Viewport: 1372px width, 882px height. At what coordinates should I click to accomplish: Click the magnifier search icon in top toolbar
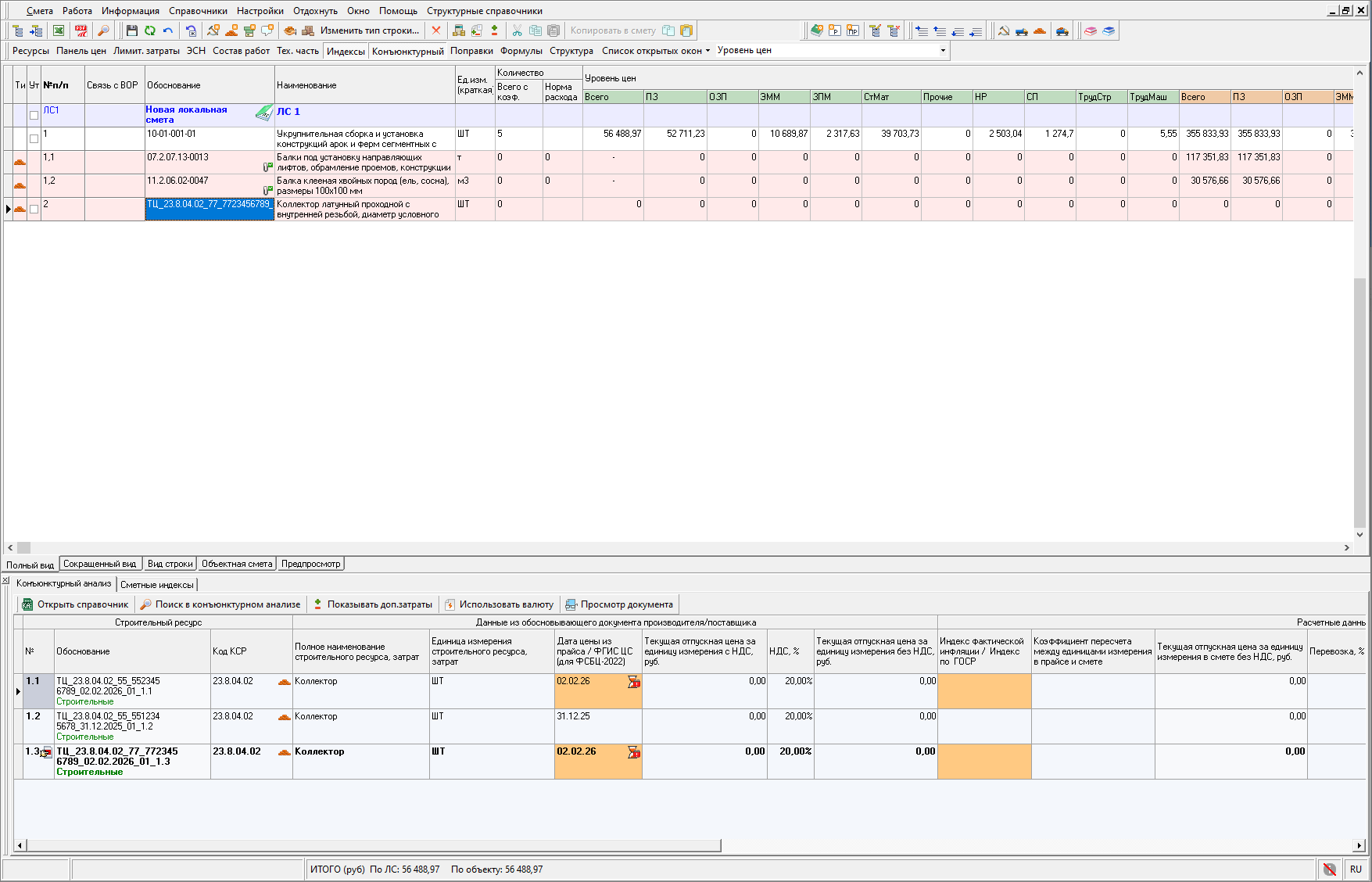pyautogui.click(x=103, y=30)
